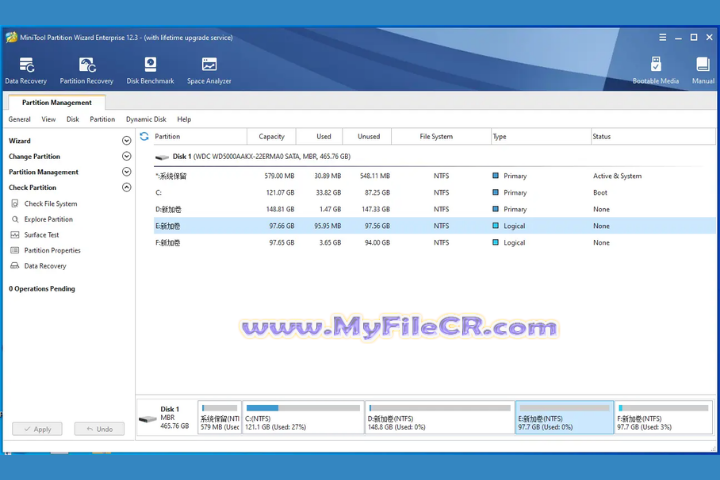Image resolution: width=720 pixels, height=480 pixels.
Task: Select C:(NTFS) block in disk map
Action: click(x=303, y=417)
